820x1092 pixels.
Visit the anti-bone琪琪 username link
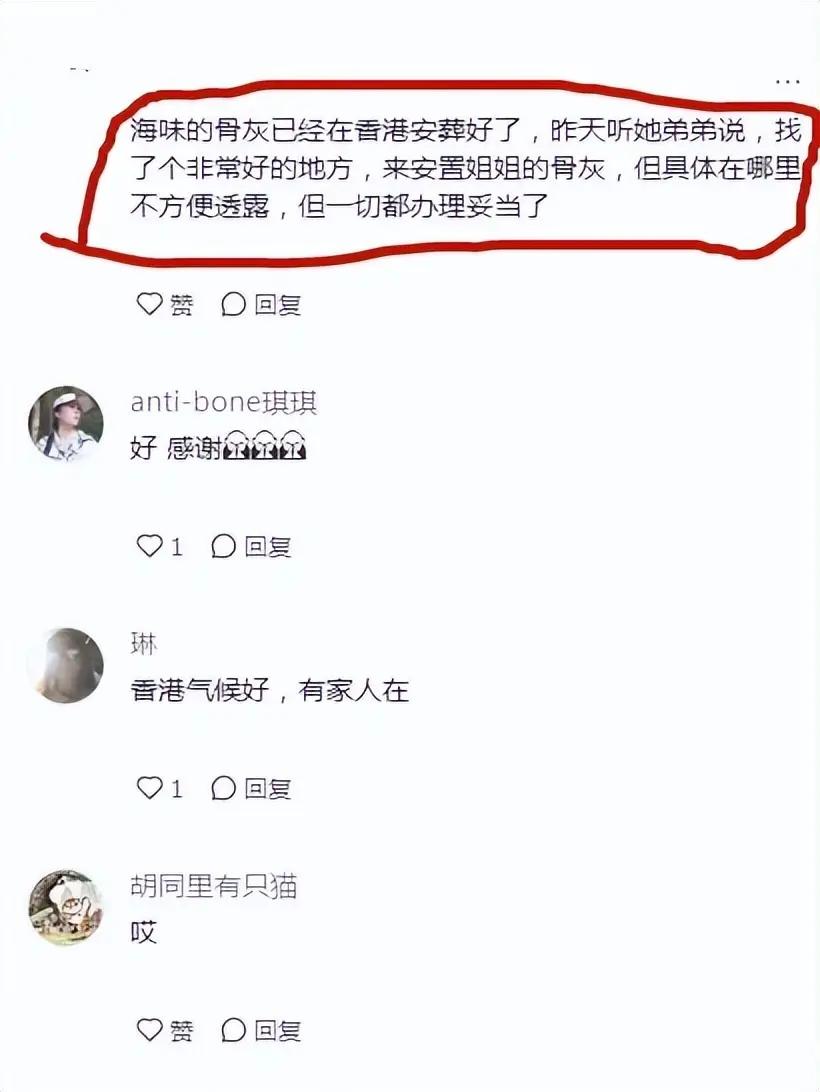pos(224,403)
